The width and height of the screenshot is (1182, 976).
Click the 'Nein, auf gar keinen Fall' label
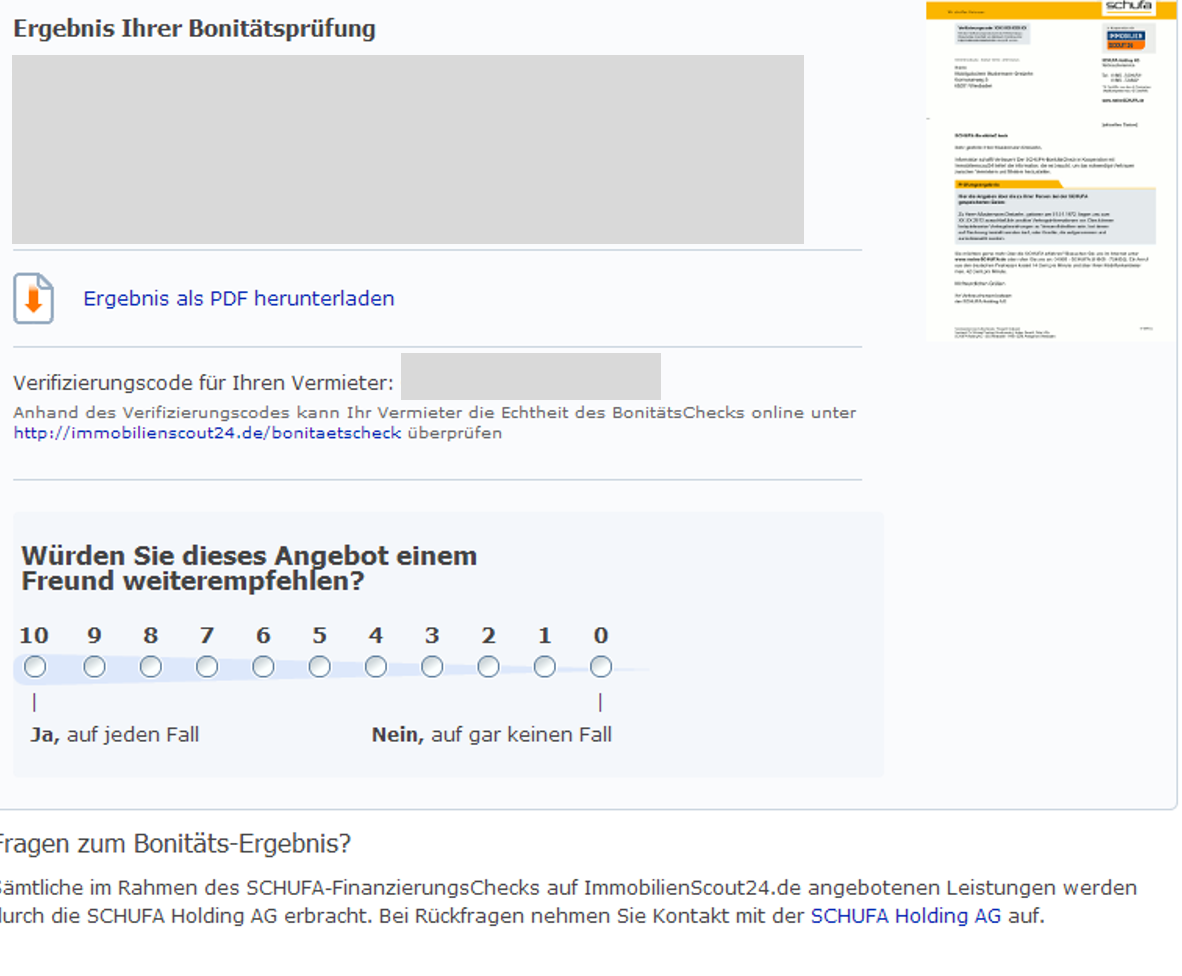pyautogui.click(x=491, y=735)
